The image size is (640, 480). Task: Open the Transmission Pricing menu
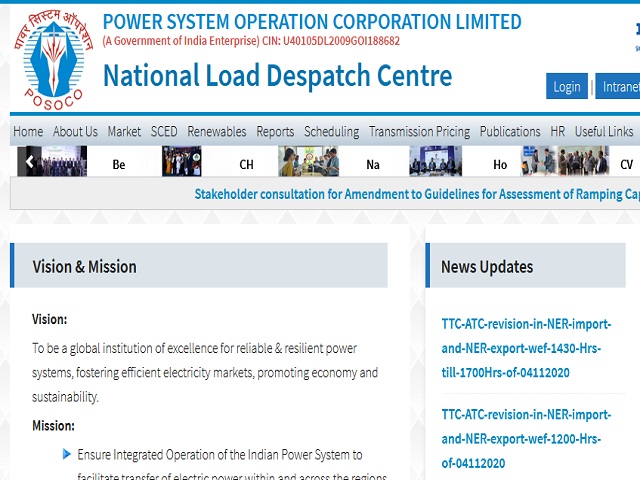[x=420, y=132]
